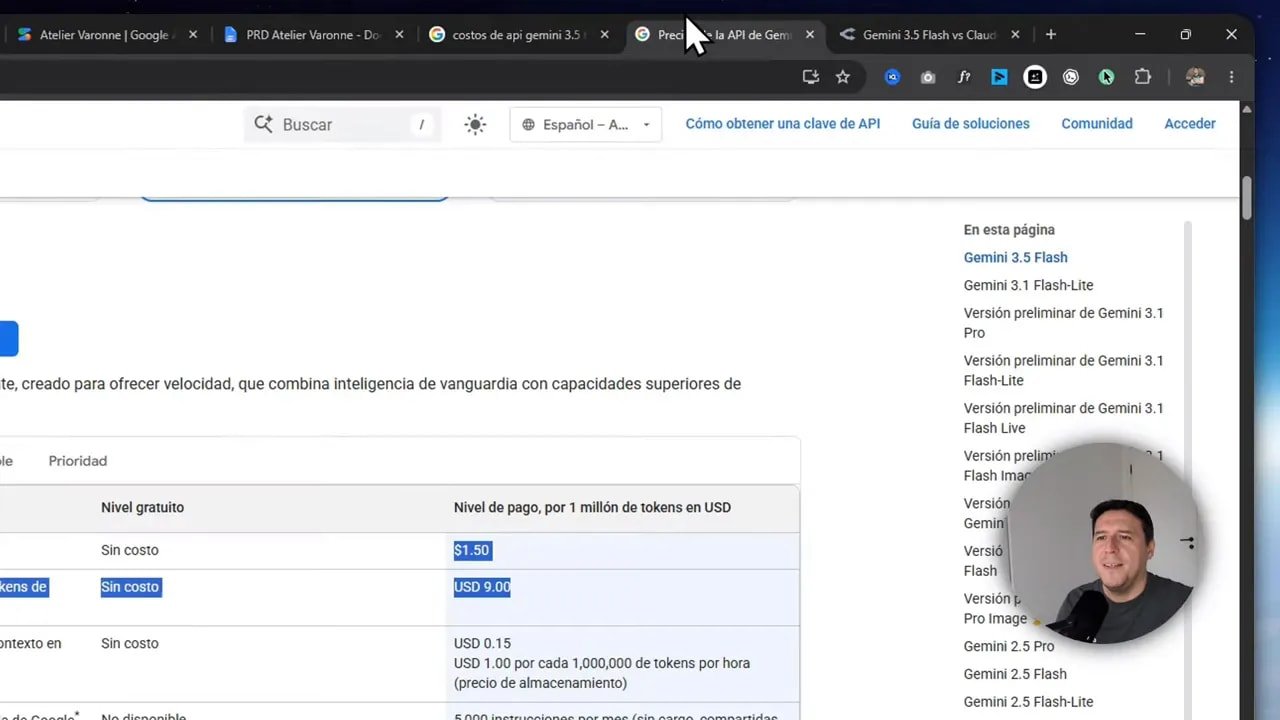The image size is (1280, 720).
Task: Open the font finder 'f?' extension
Action: pyautogui.click(x=964, y=77)
